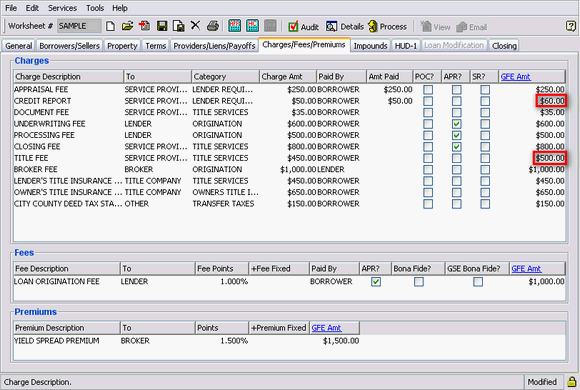Uncheck APR checkbox for UNDERWRITING FEE
580x390 pixels.
point(457,124)
